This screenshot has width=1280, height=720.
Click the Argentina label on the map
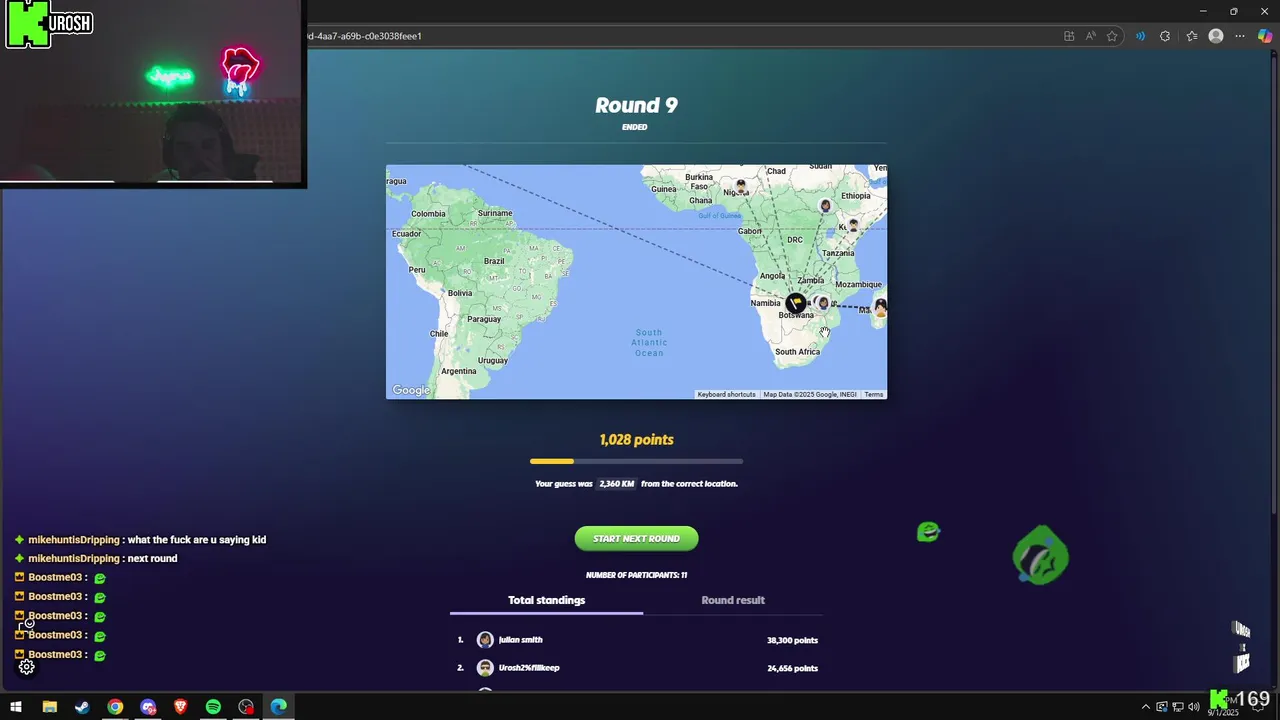tap(459, 371)
